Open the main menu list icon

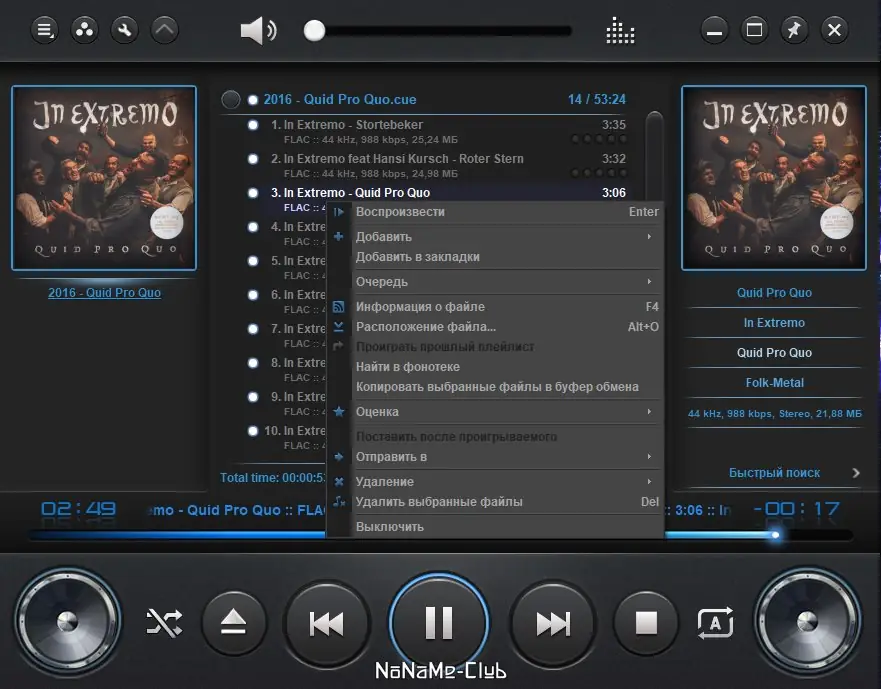(x=44, y=29)
